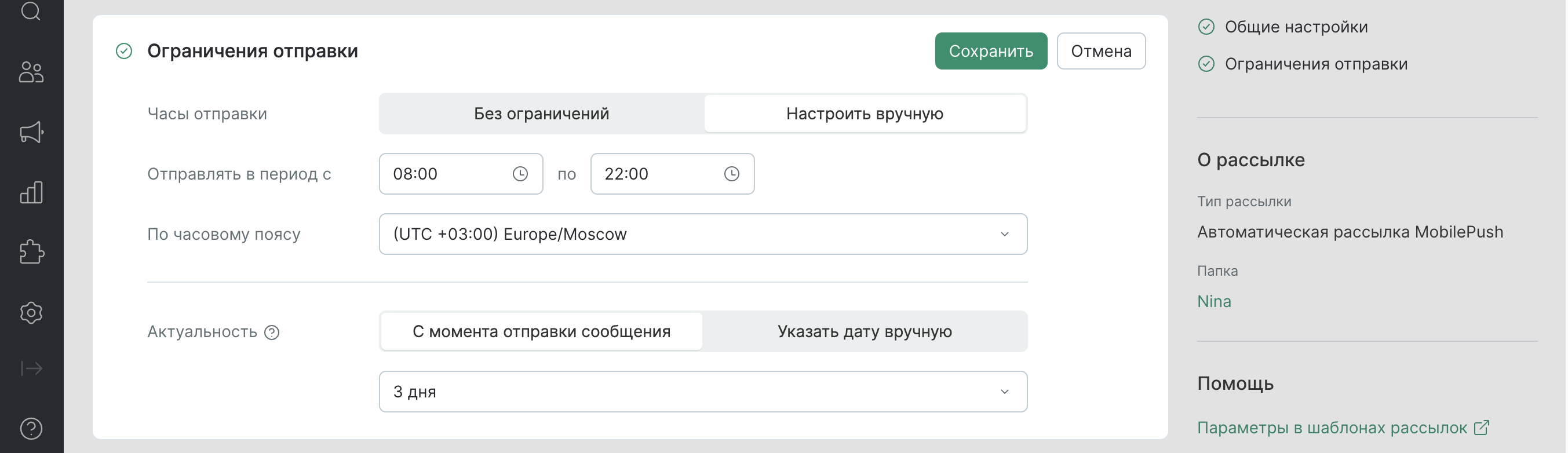Click the Папка label

1217,271
